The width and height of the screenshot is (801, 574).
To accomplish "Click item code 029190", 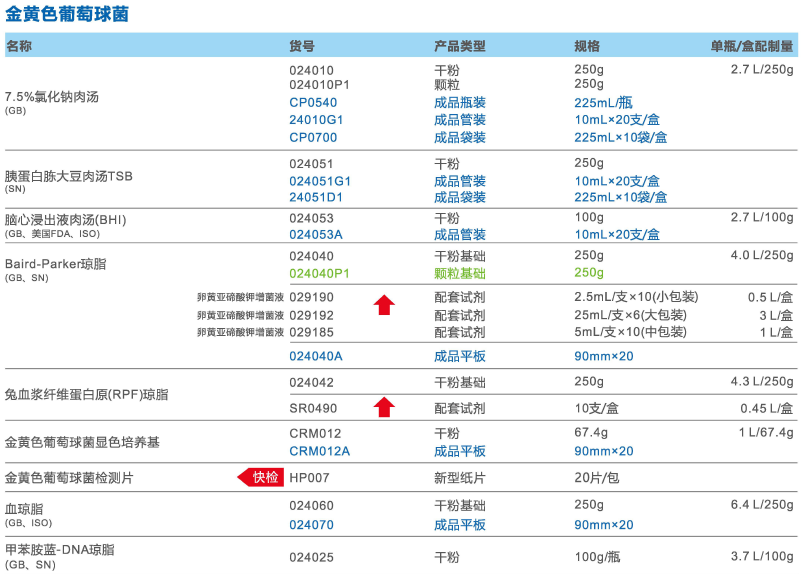I will pos(312,297).
